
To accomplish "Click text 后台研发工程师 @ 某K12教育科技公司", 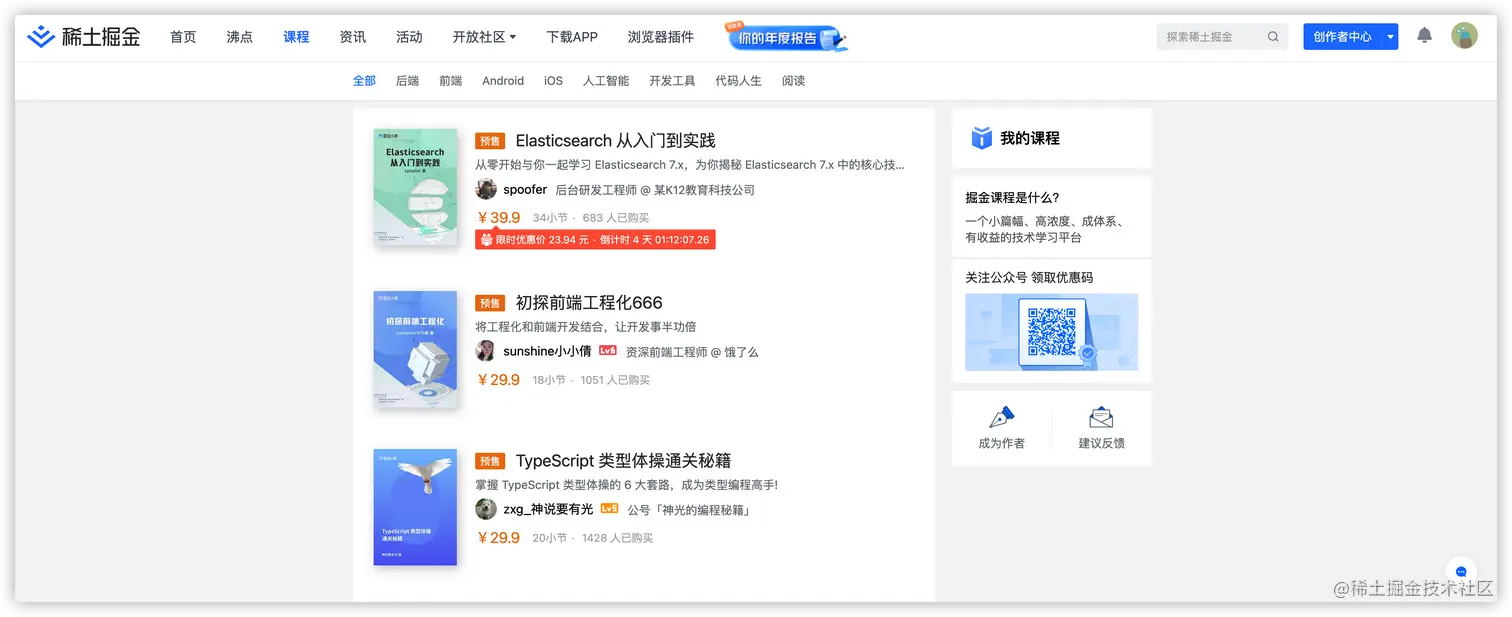I will coord(655,190).
